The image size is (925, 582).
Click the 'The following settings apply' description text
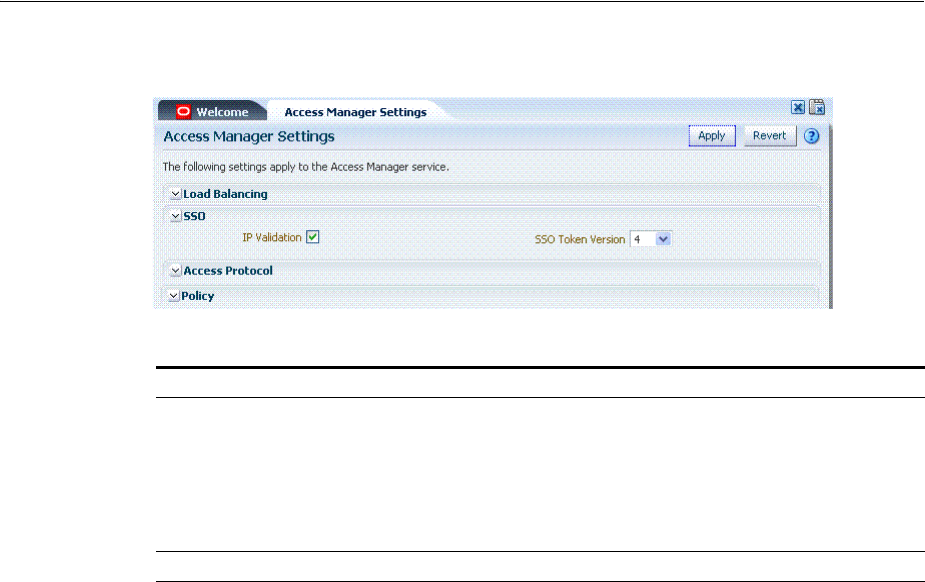(306, 167)
